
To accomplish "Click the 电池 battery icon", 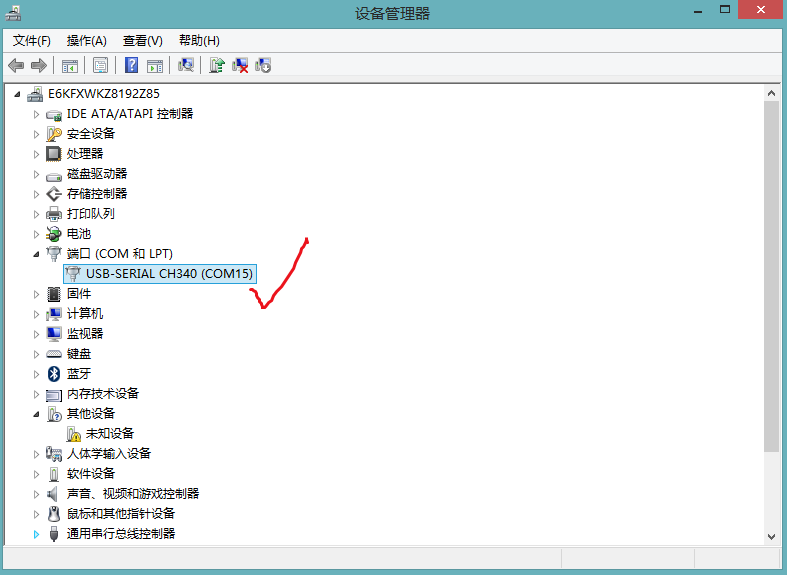I will 54,234.
